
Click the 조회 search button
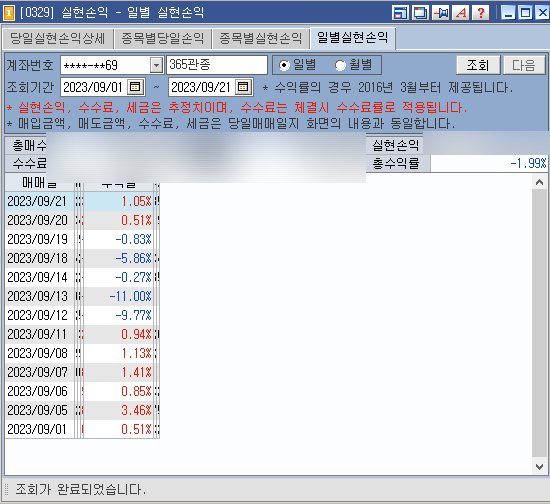[x=478, y=65]
